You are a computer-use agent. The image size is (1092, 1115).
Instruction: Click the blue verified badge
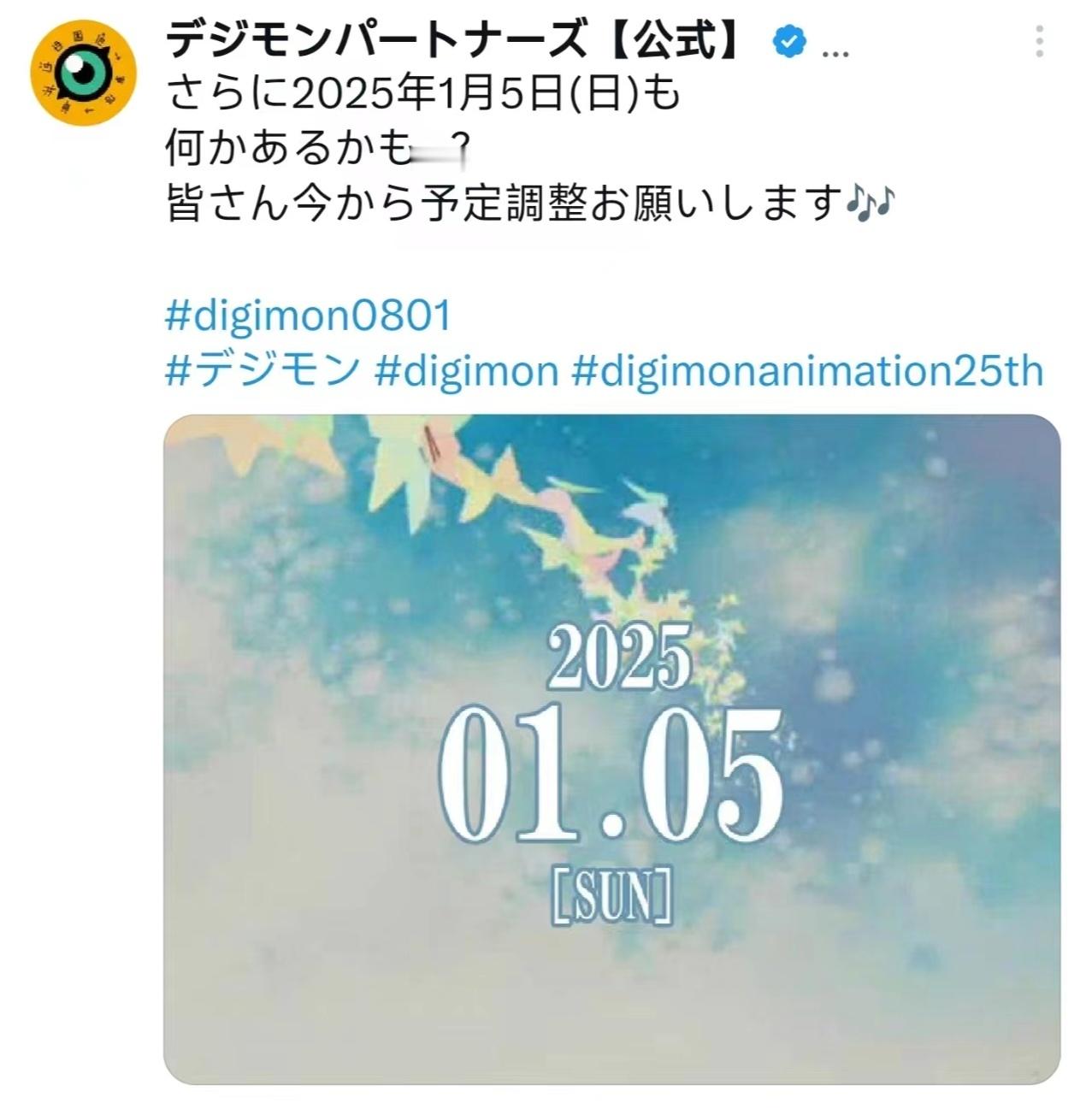click(790, 41)
